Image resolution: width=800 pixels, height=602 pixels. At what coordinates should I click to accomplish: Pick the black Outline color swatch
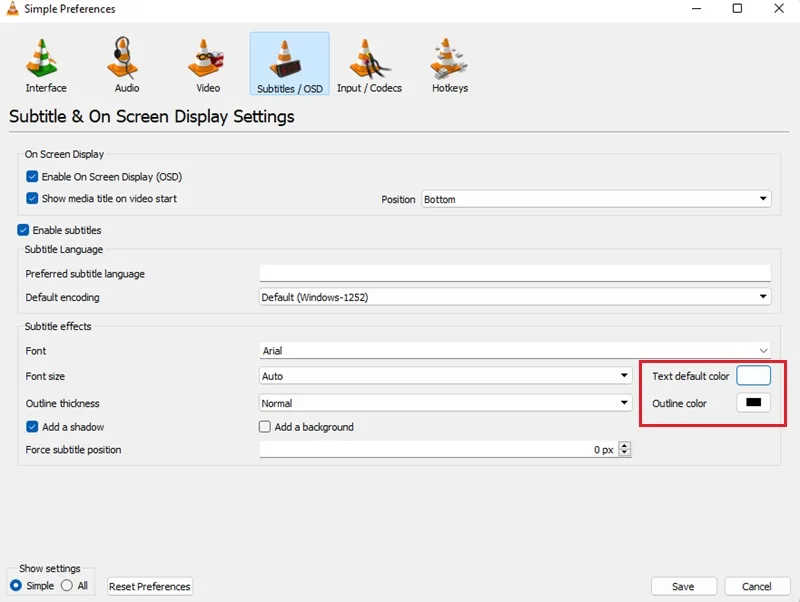click(x=753, y=403)
